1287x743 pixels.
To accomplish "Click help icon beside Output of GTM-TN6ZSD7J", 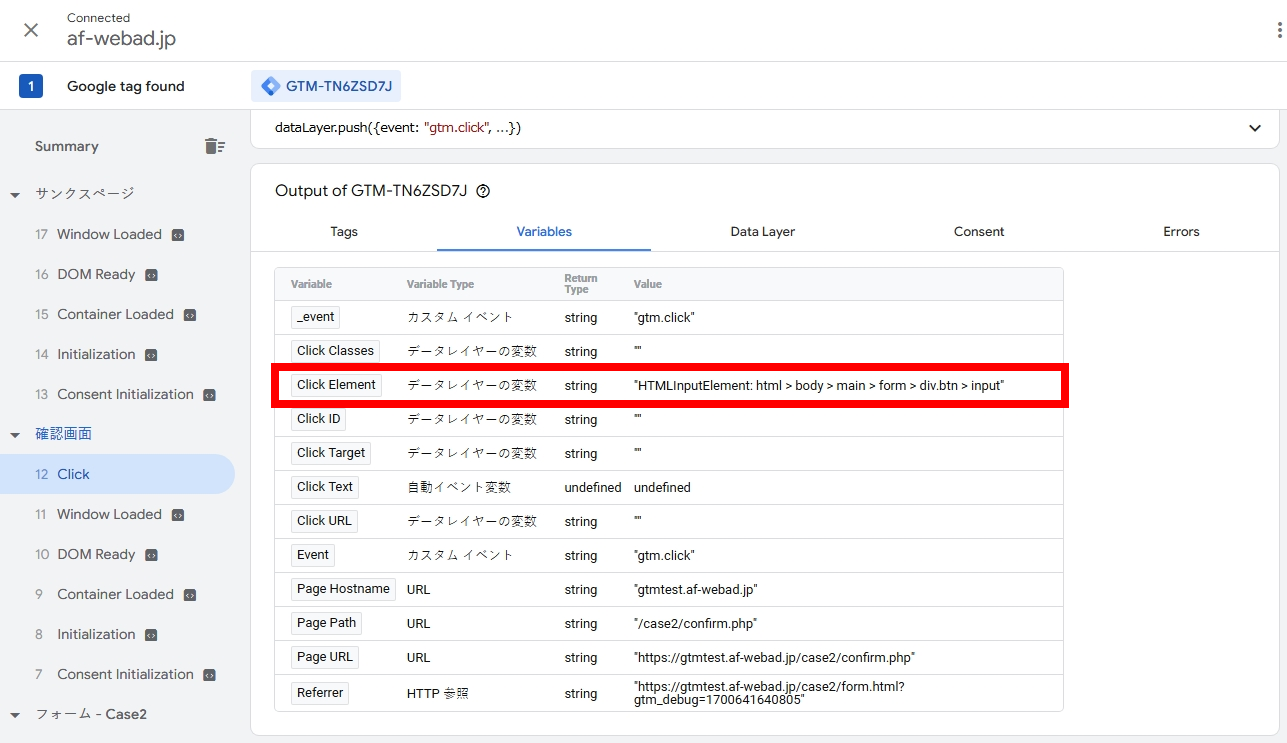I will [483, 191].
